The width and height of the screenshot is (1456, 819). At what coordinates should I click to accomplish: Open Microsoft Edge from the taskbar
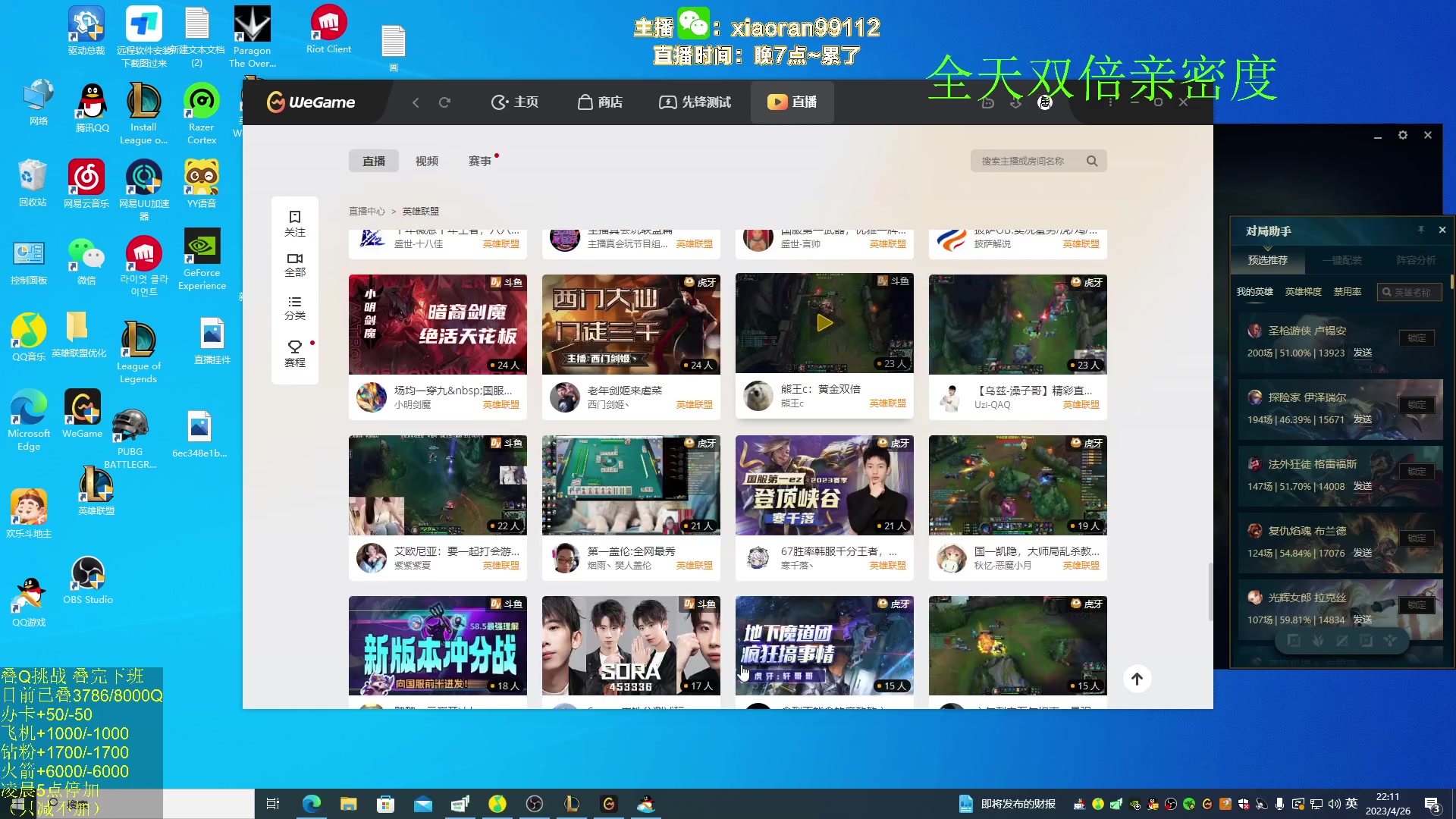(312, 804)
